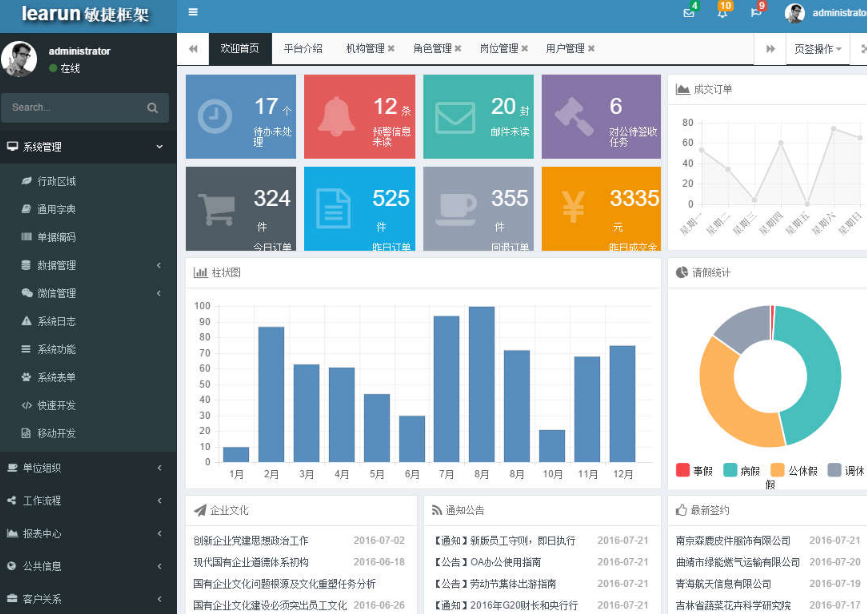
Task: Click the hamburger menu toggle icon
Action: coord(193,13)
